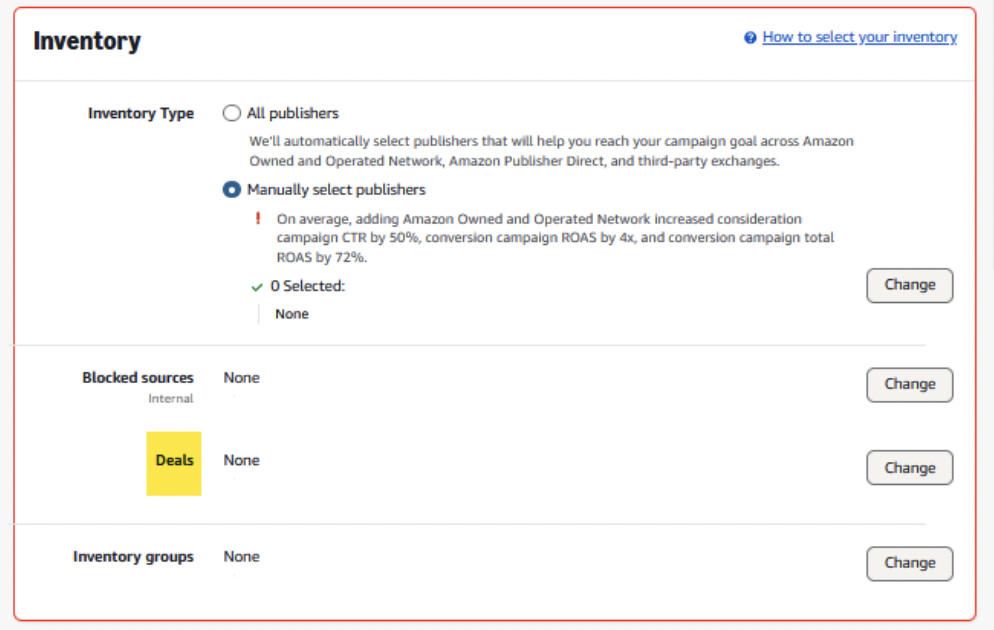Click None value beside Blocked sources
Viewport: 994px width, 630px height.
point(242,378)
